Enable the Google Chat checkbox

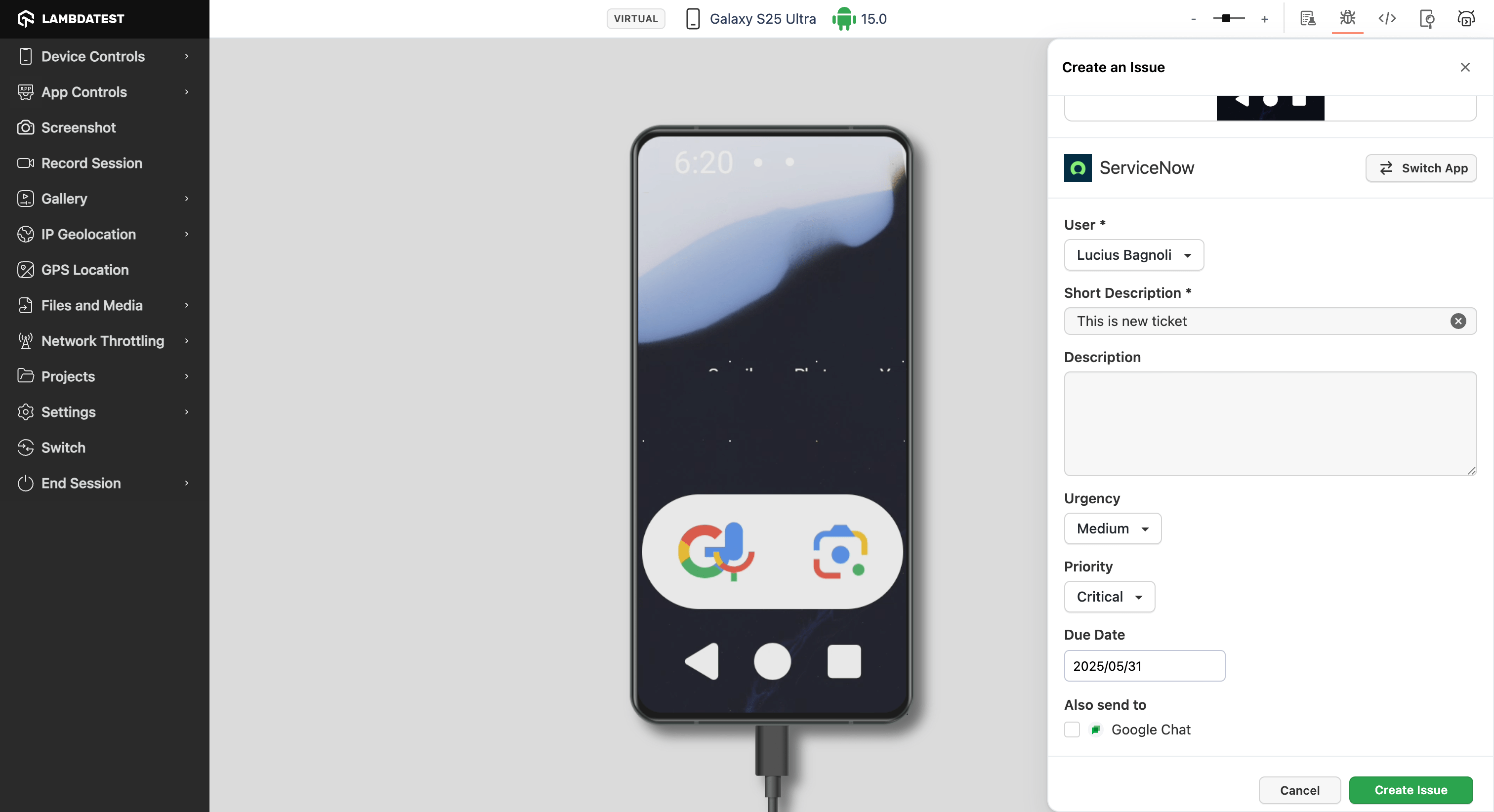click(1072, 729)
